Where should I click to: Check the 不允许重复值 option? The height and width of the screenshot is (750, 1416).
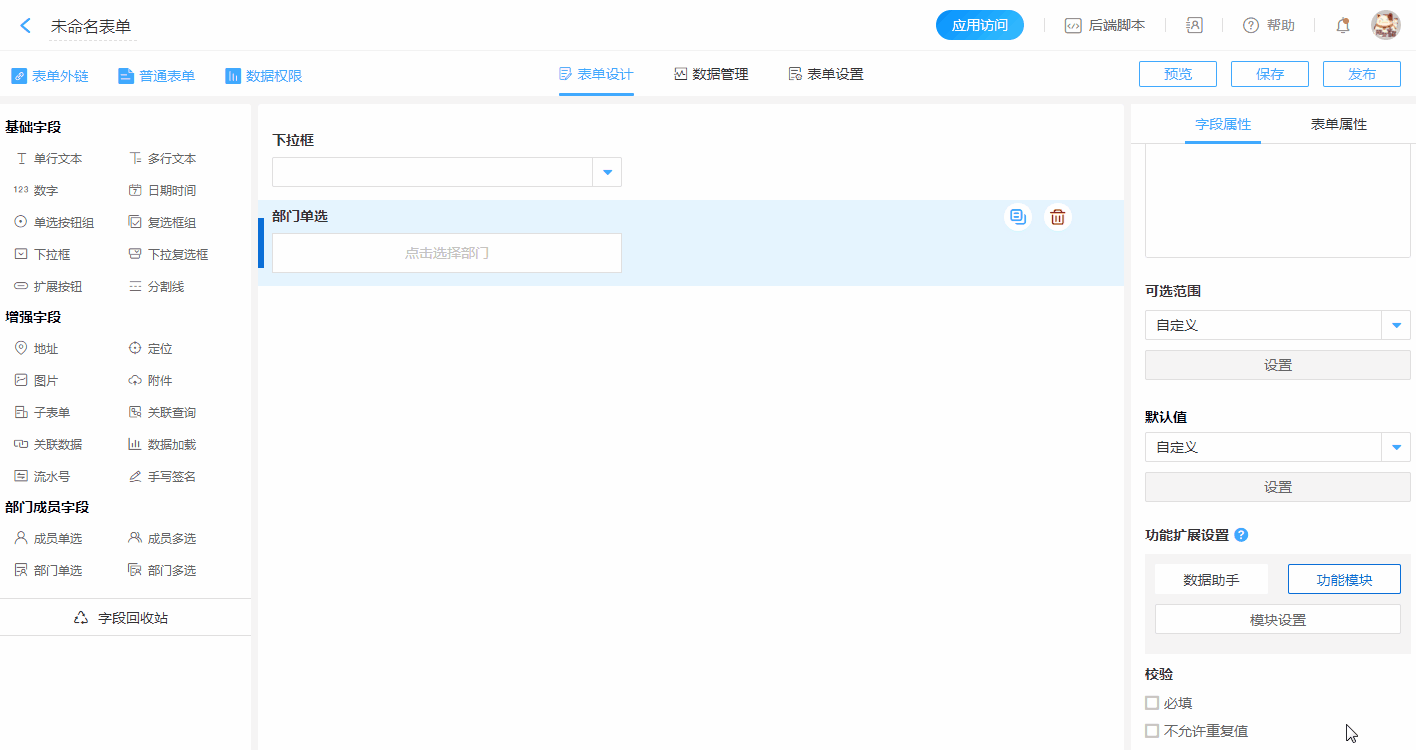click(1152, 731)
